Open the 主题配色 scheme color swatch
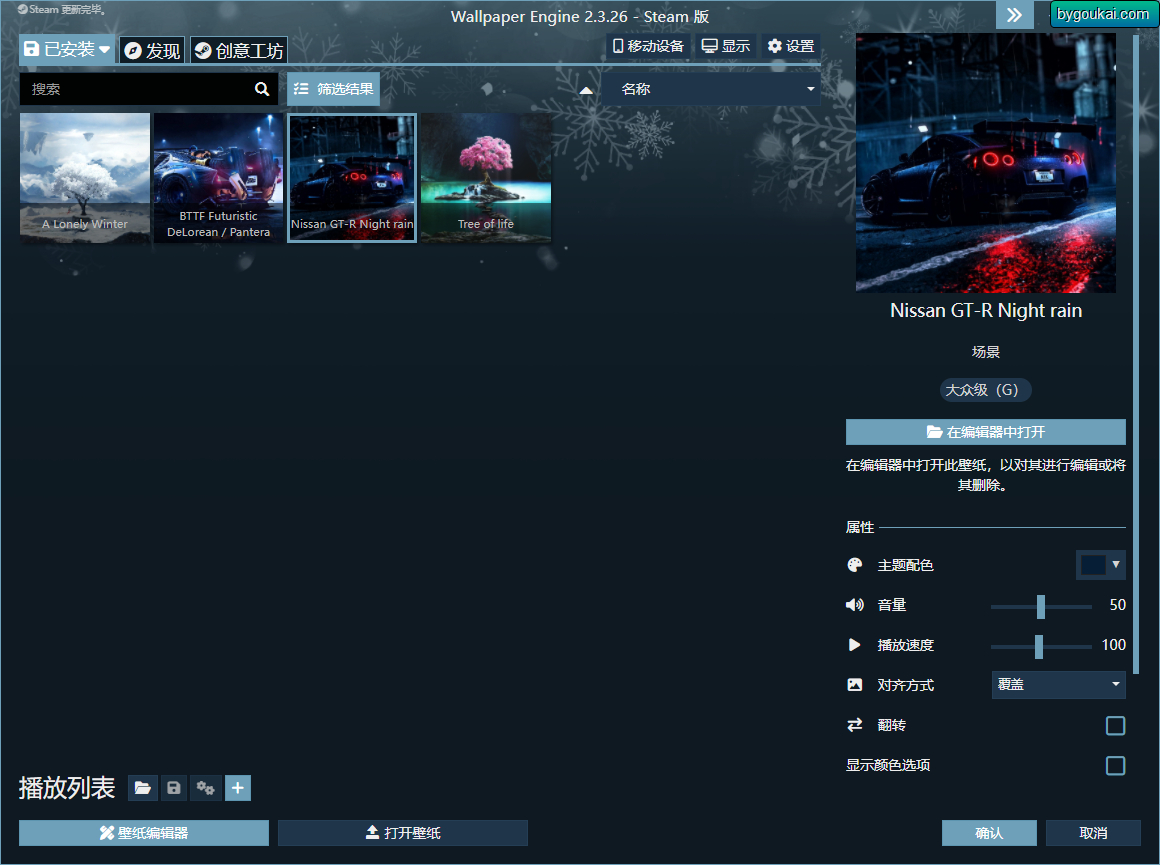Viewport: 1160px width, 865px height. (1100, 565)
